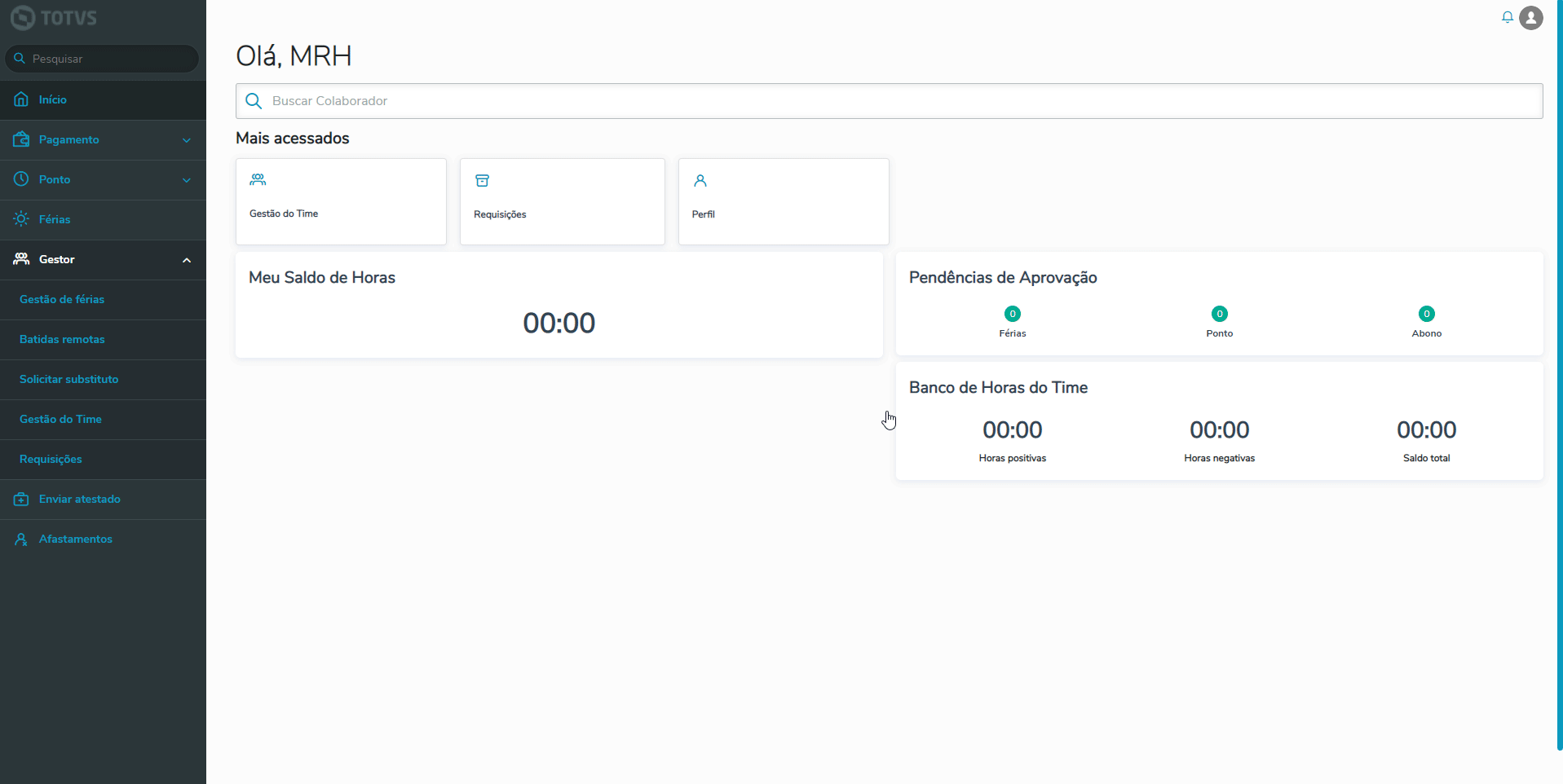The height and width of the screenshot is (784, 1563).
Task: Click the Ponto clock icon
Action: tap(21, 179)
